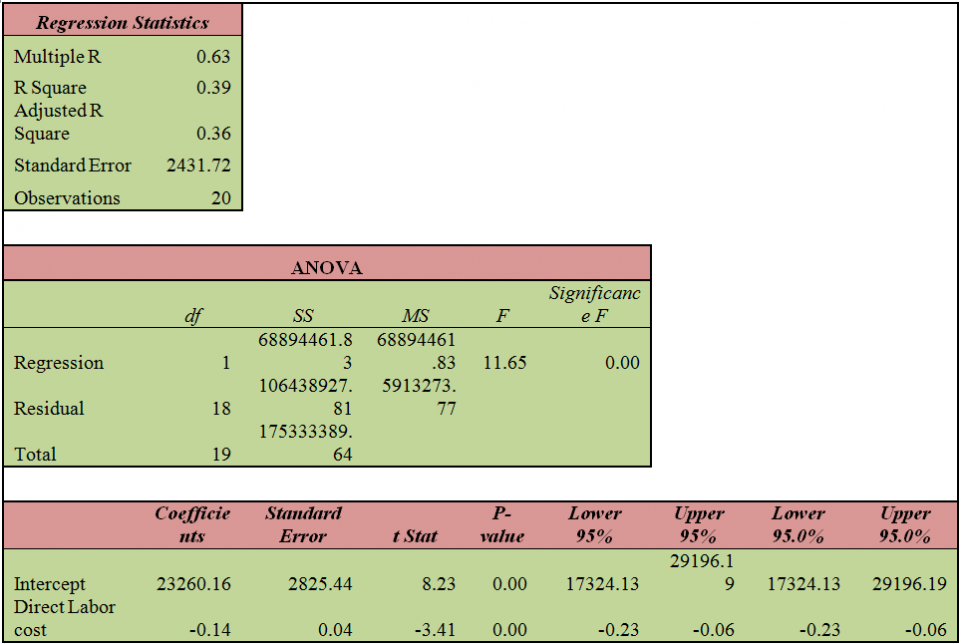Click the Multiple R value 0.63
Image resolution: width=960 pixels, height=644 pixels.
tap(220, 57)
